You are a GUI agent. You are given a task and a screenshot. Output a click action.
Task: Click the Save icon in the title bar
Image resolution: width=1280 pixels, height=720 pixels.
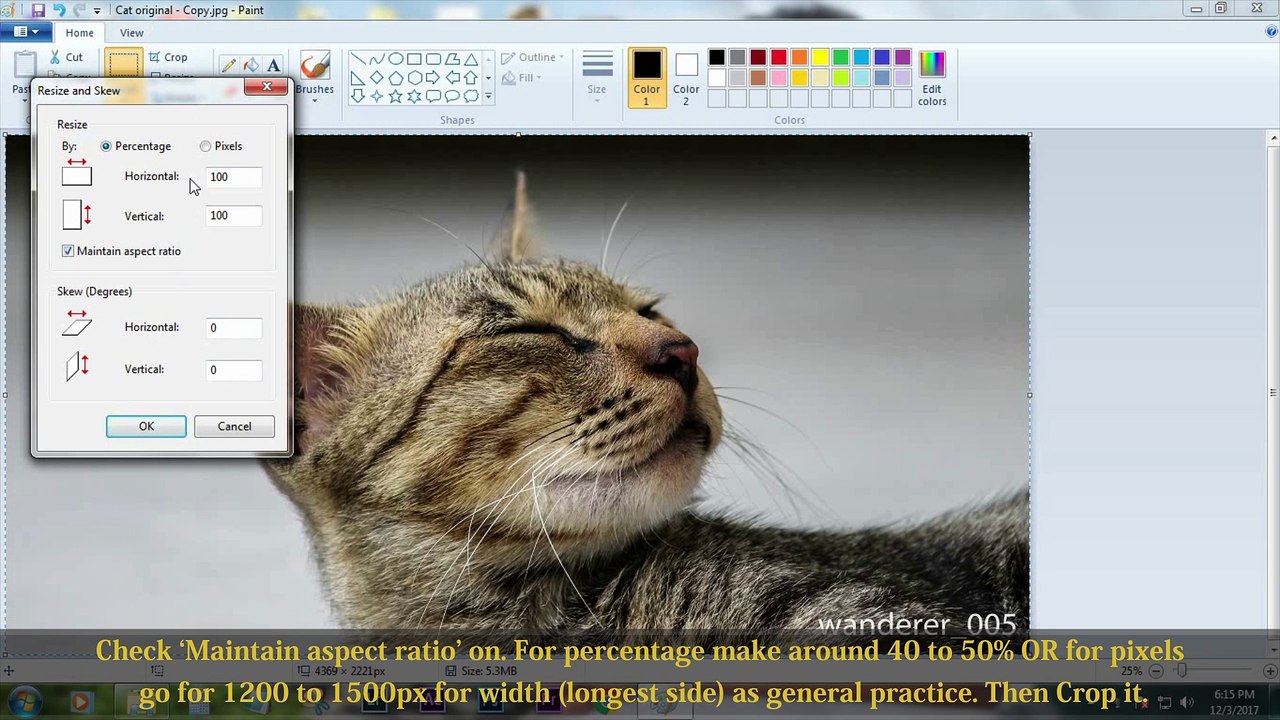pyautogui.click(x=38, y=10)
